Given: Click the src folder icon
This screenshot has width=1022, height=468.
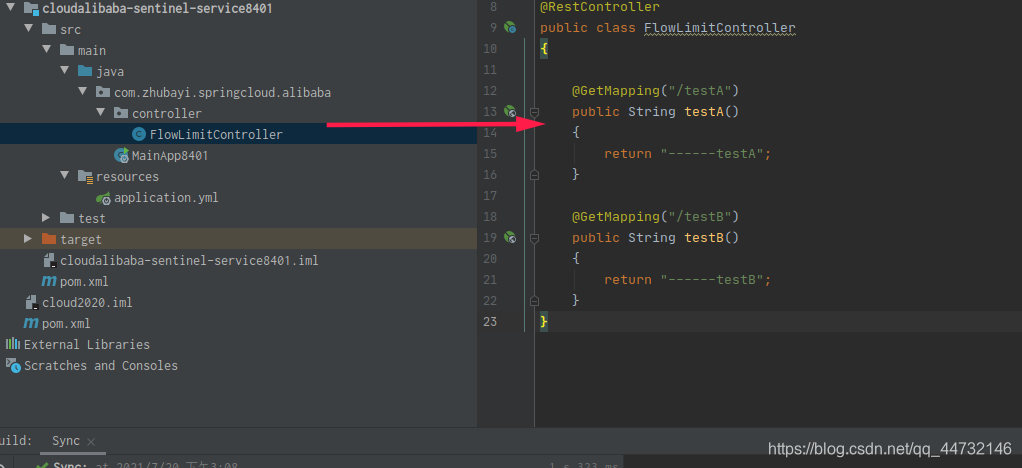Looking at the screenshot, I should point(49,29).
